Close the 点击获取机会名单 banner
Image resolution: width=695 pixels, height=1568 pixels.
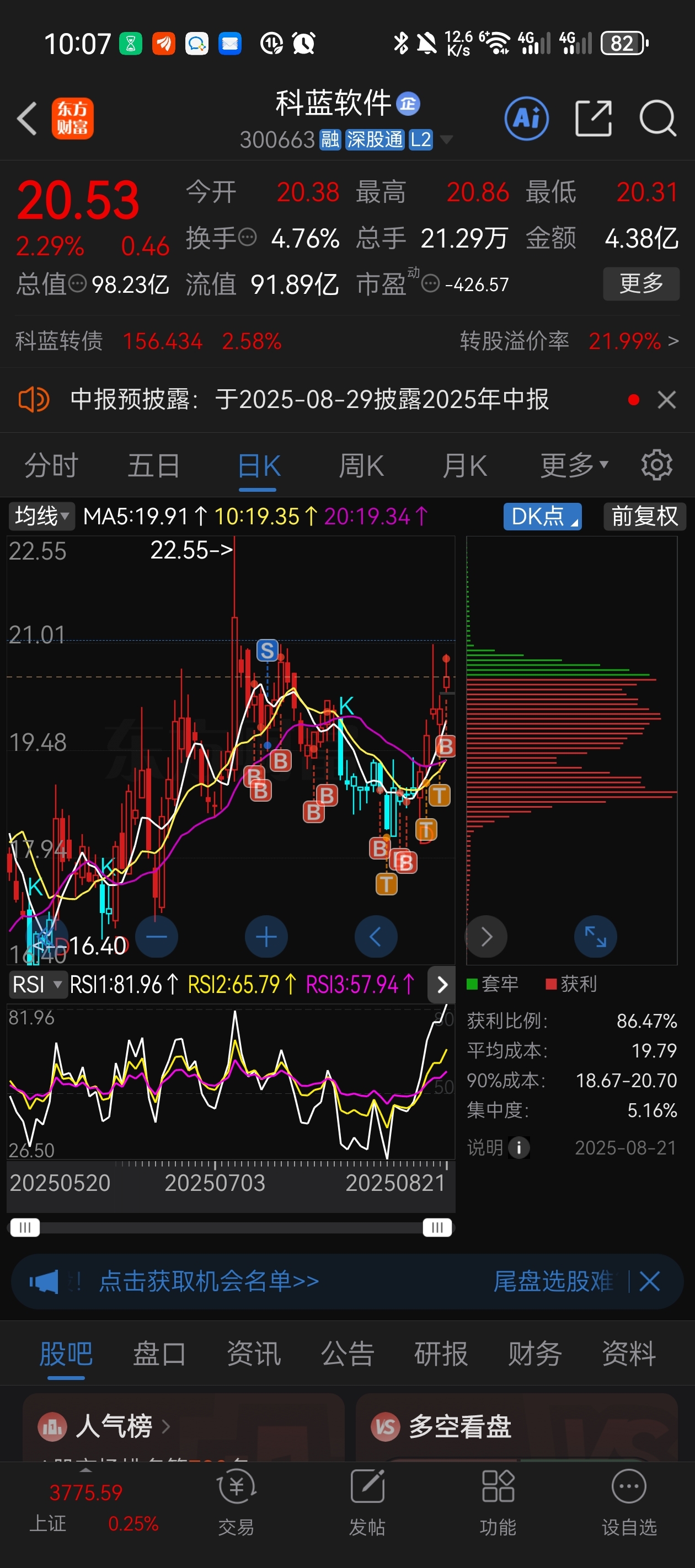click(649, 1281)
